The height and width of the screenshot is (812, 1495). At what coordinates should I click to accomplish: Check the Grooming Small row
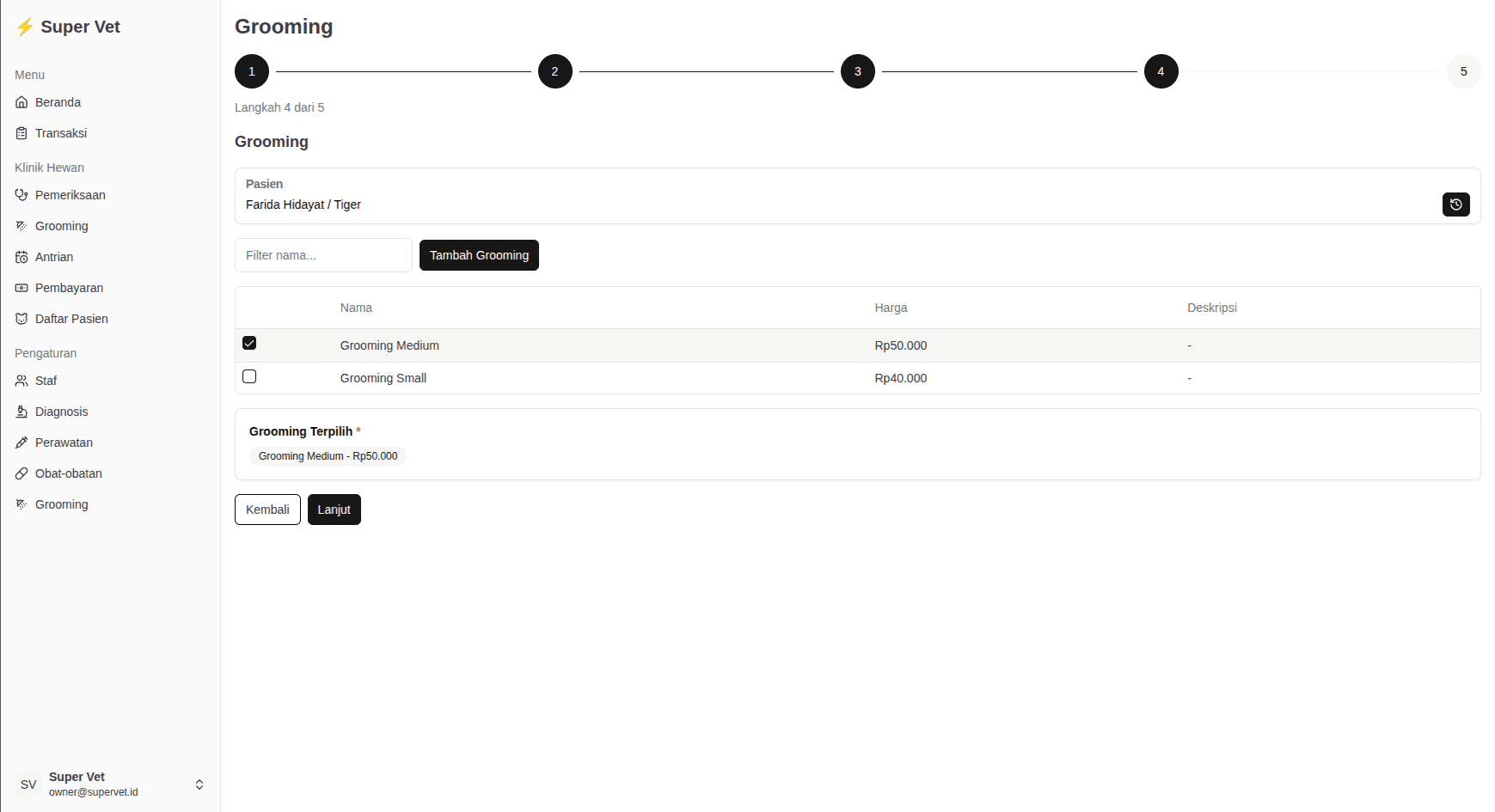[249, 376]
